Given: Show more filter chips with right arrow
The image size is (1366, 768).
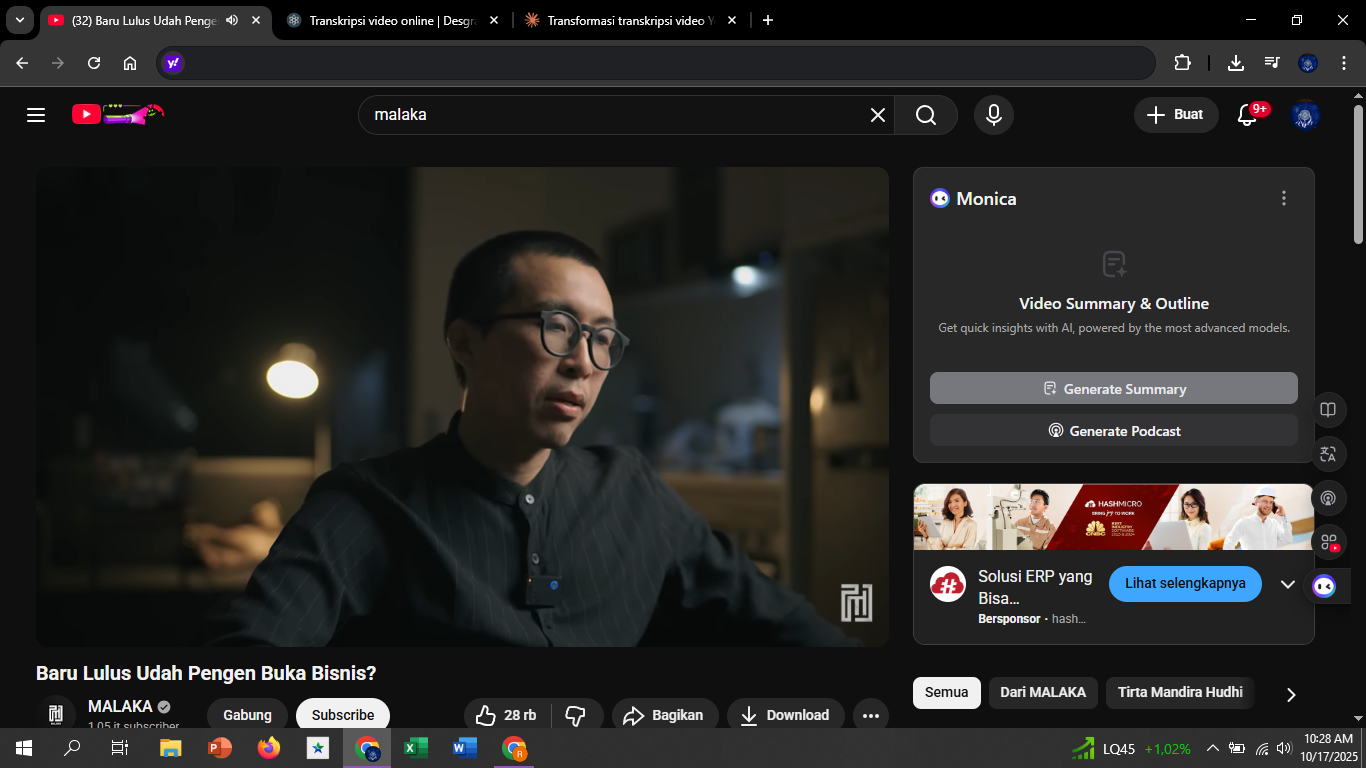Looking at the screenshot, I should pyautogui.click(x=1291, y=694).
